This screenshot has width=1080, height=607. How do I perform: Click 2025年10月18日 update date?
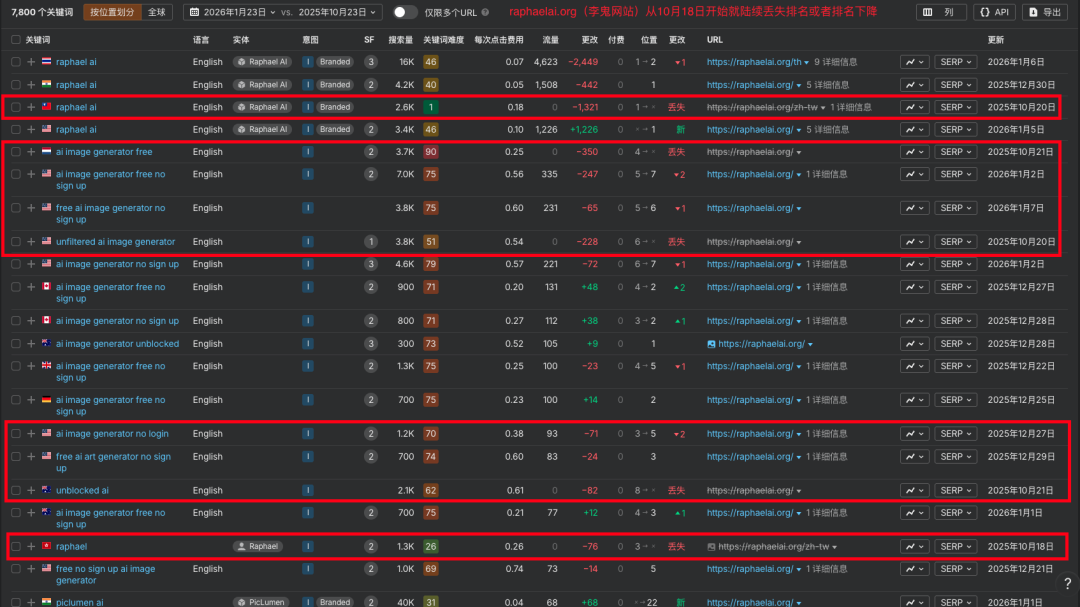(1021, 546)
